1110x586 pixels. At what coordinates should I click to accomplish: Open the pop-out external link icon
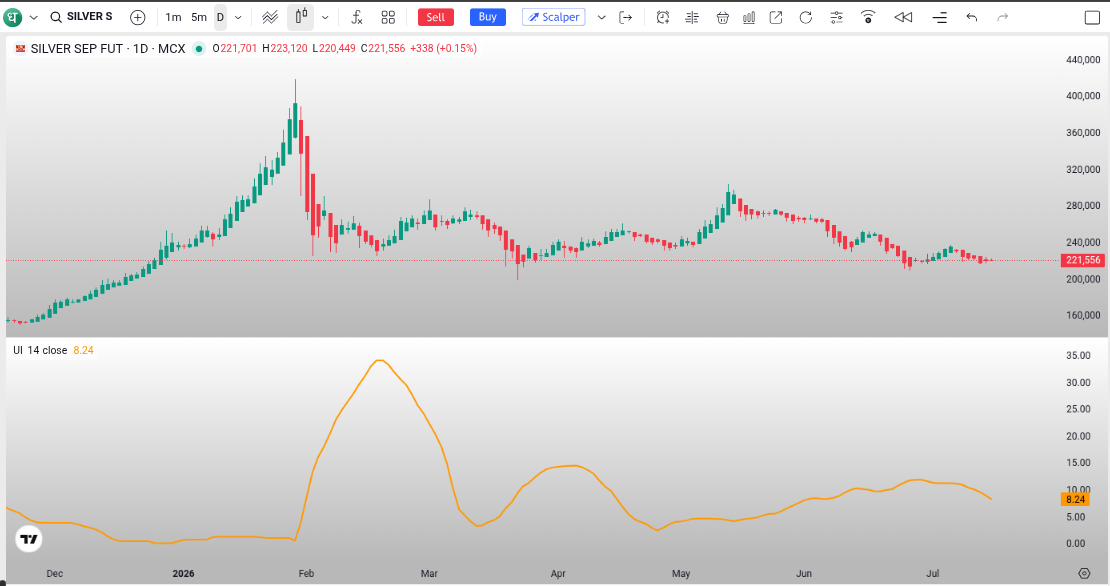[776, 17]
